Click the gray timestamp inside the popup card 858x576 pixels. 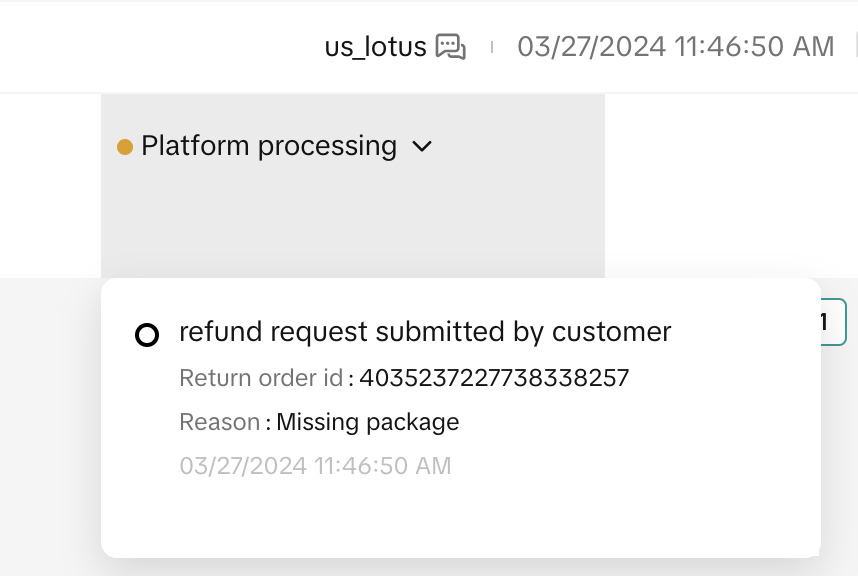pos(315,466)
